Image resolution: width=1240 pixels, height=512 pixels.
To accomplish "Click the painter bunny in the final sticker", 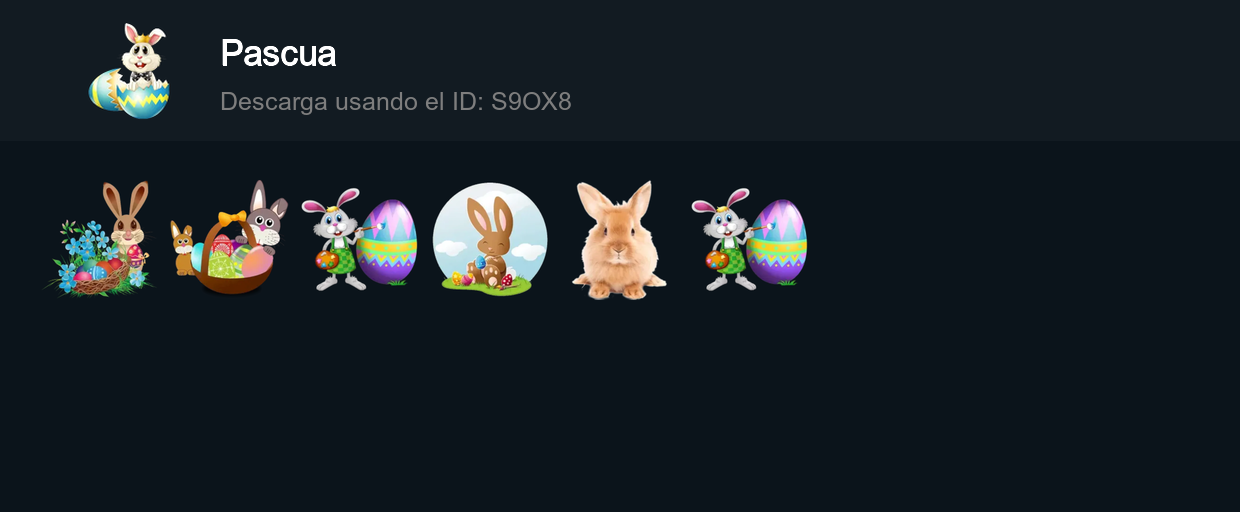I will (x=723, y=240).
